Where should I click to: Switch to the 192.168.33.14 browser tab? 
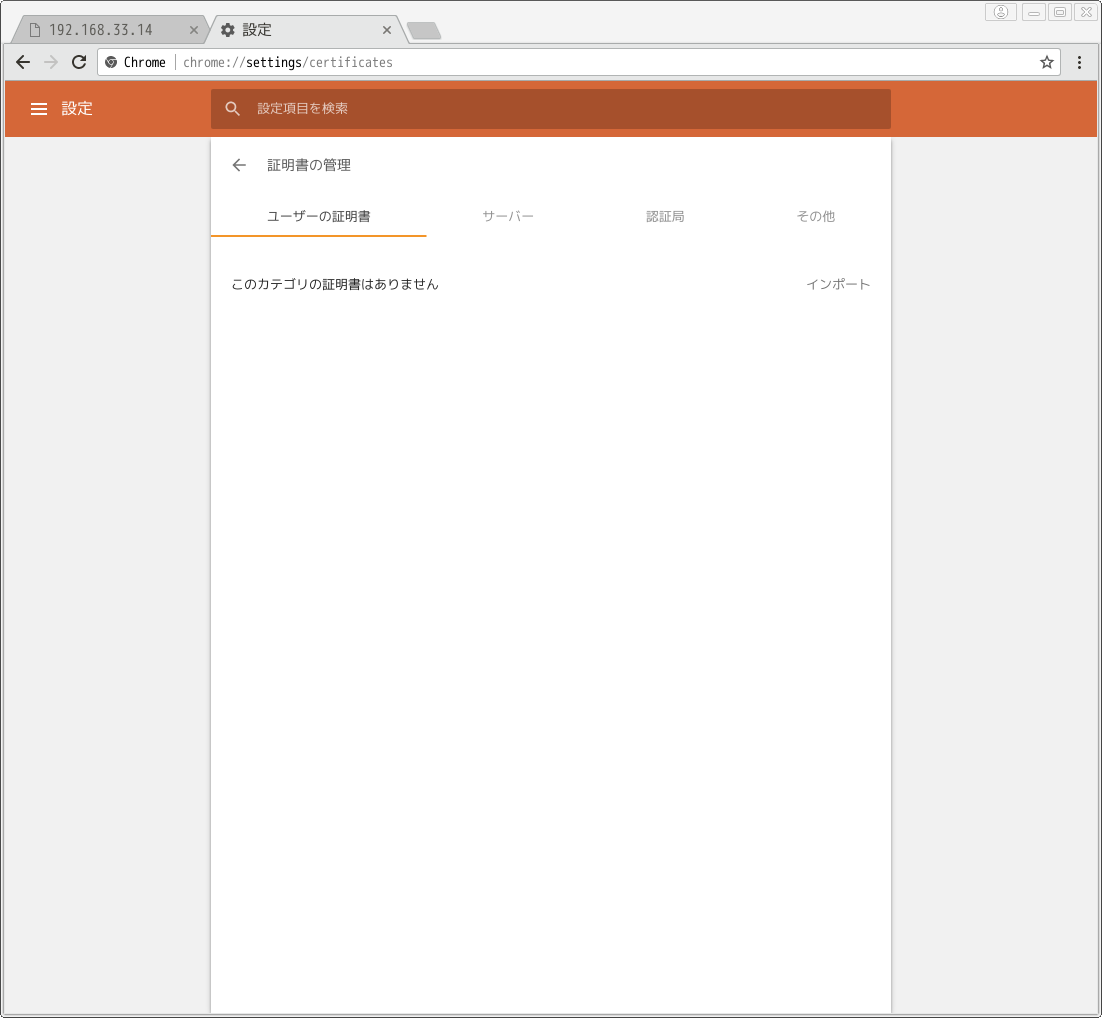(x=100, y=30)
